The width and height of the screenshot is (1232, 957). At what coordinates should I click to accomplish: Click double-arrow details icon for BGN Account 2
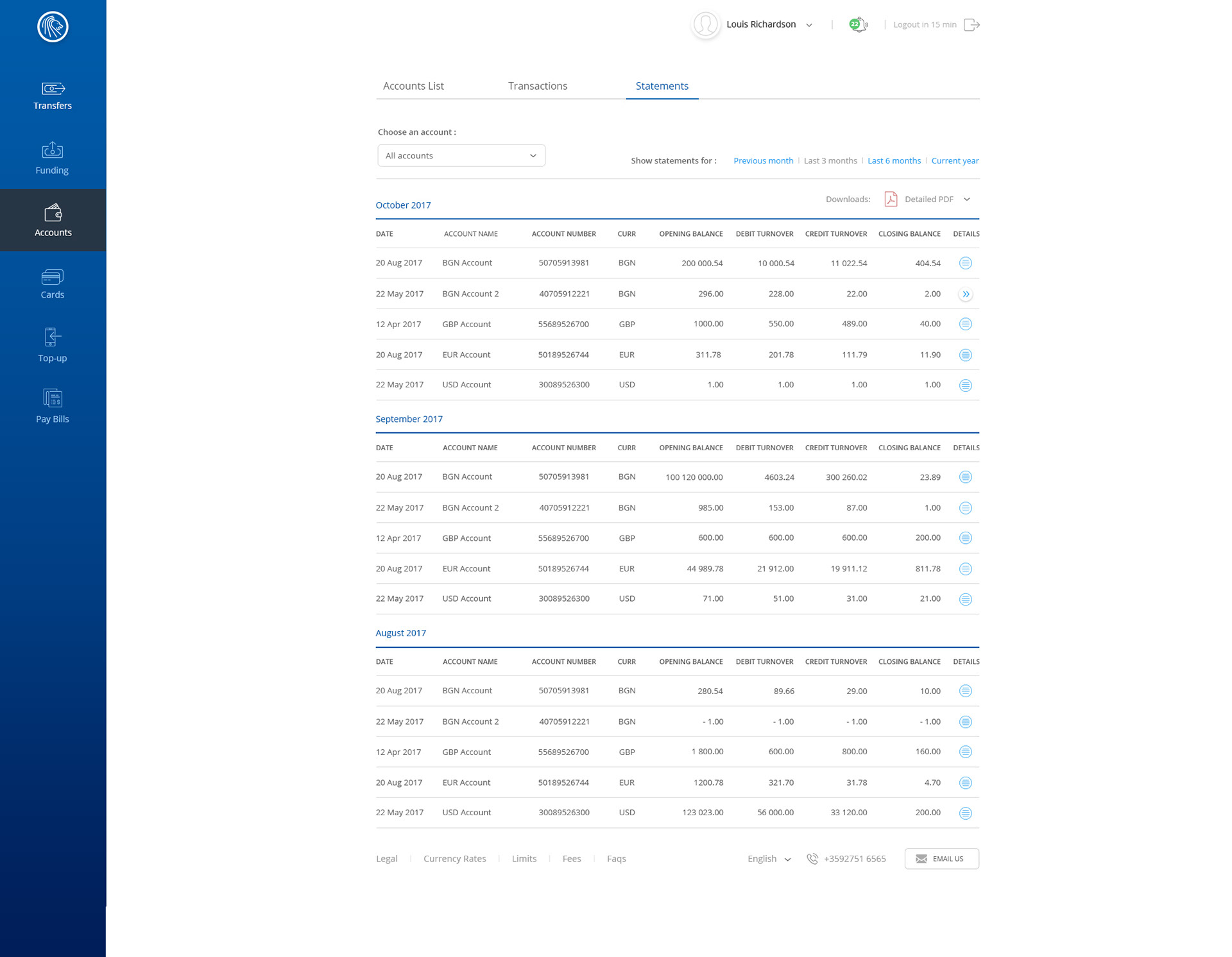click(965, 294)
